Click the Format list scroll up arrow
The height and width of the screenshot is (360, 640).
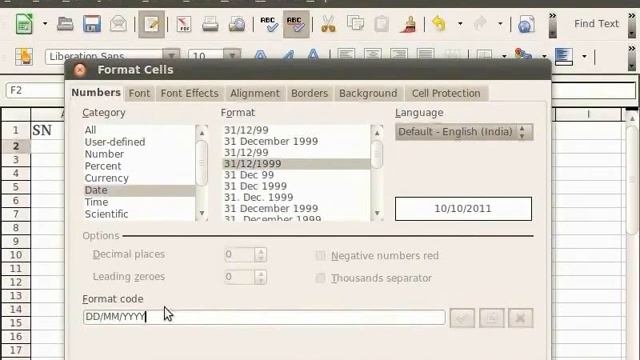point(377,133)
